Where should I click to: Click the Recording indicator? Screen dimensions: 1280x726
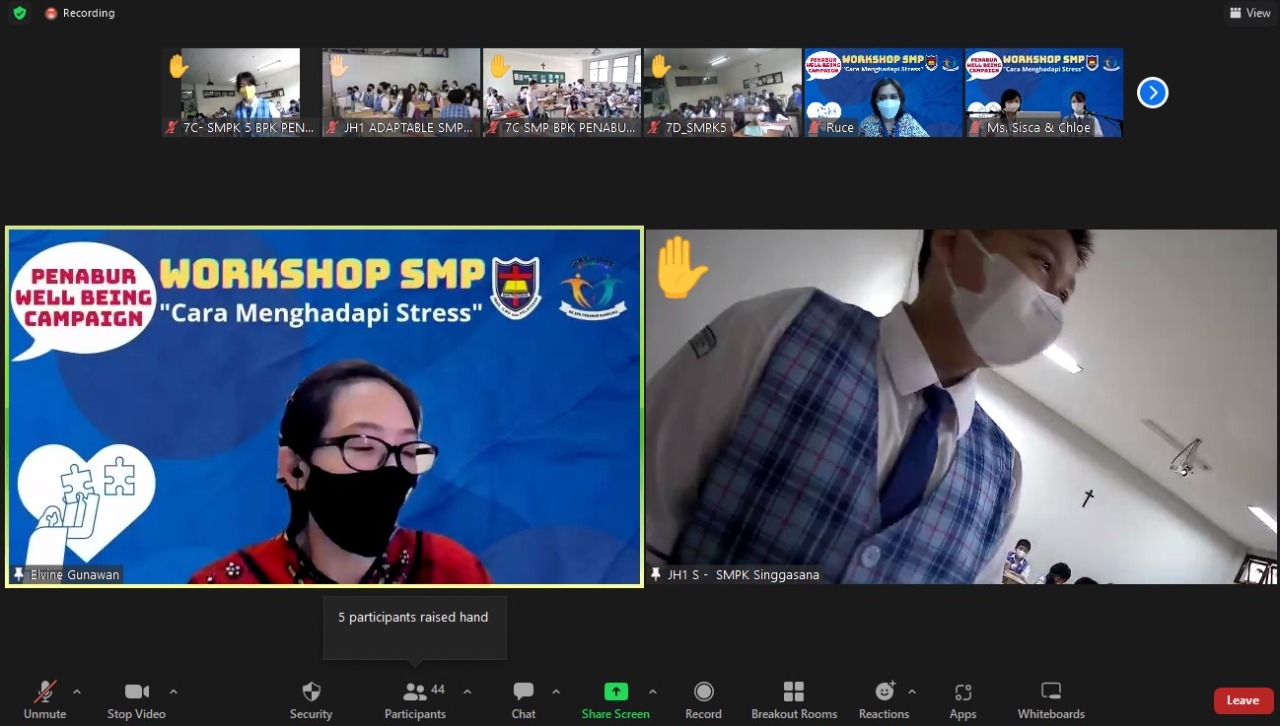tap(80, 13)
